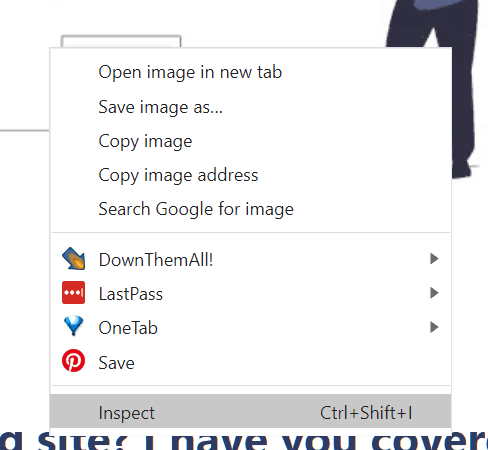
Task: Click the Ctrl+Shift+I shortcut text
Action: pyautogui.click(x=366, y=413)
